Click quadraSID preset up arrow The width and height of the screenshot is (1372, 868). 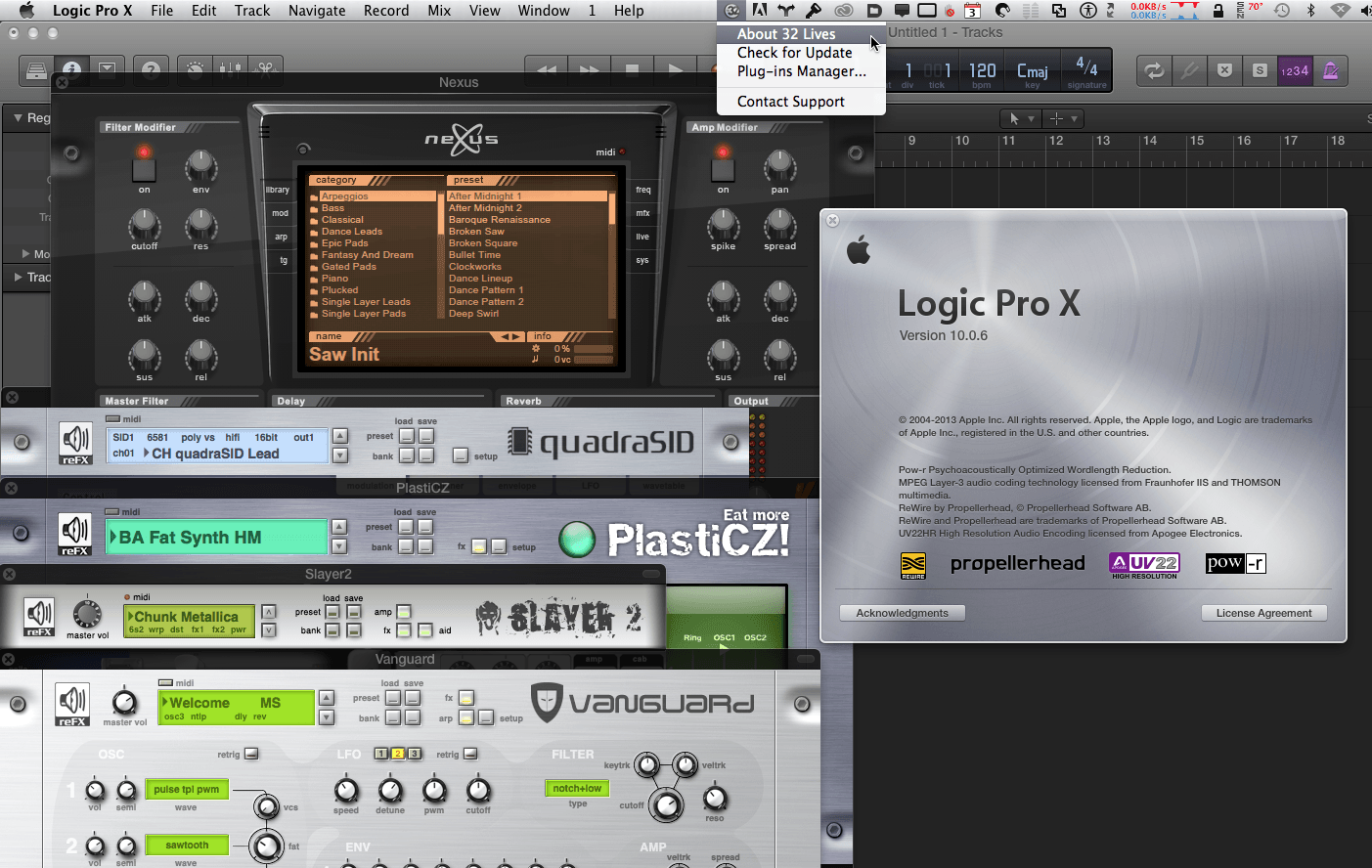pos(340,436)
